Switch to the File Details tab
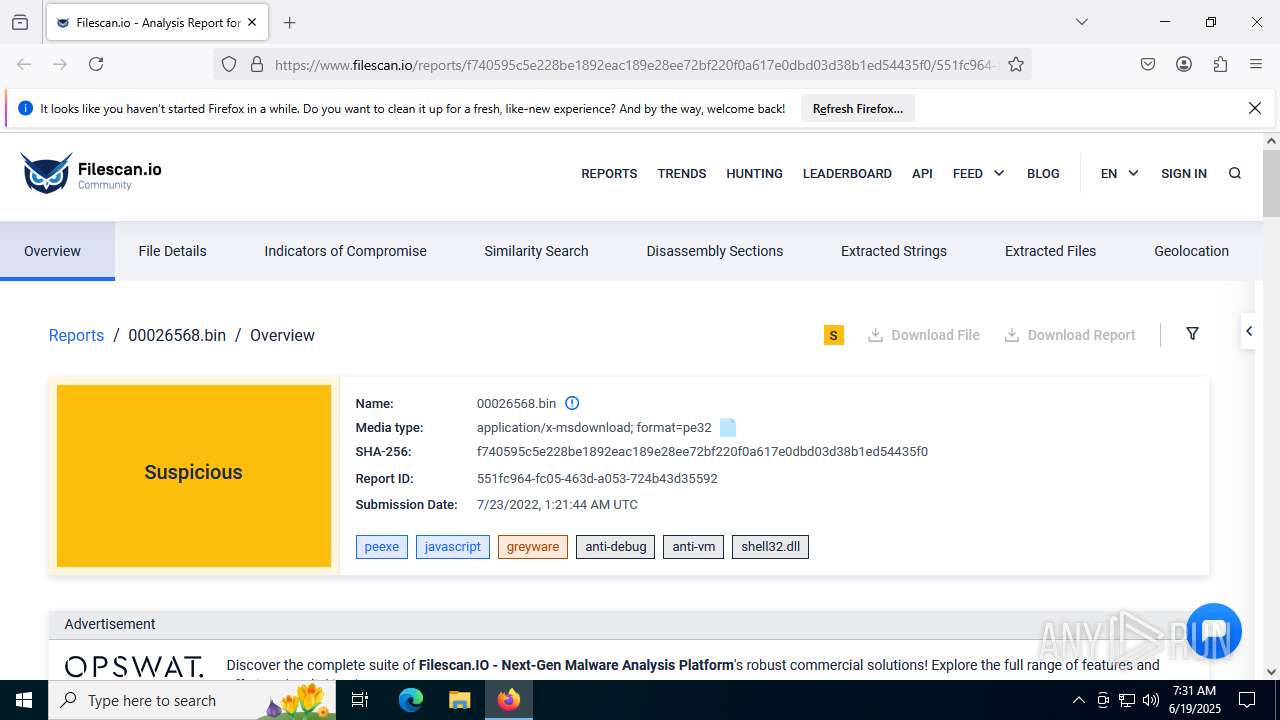This screenshot has width=1280, height=720. [172, 251]
